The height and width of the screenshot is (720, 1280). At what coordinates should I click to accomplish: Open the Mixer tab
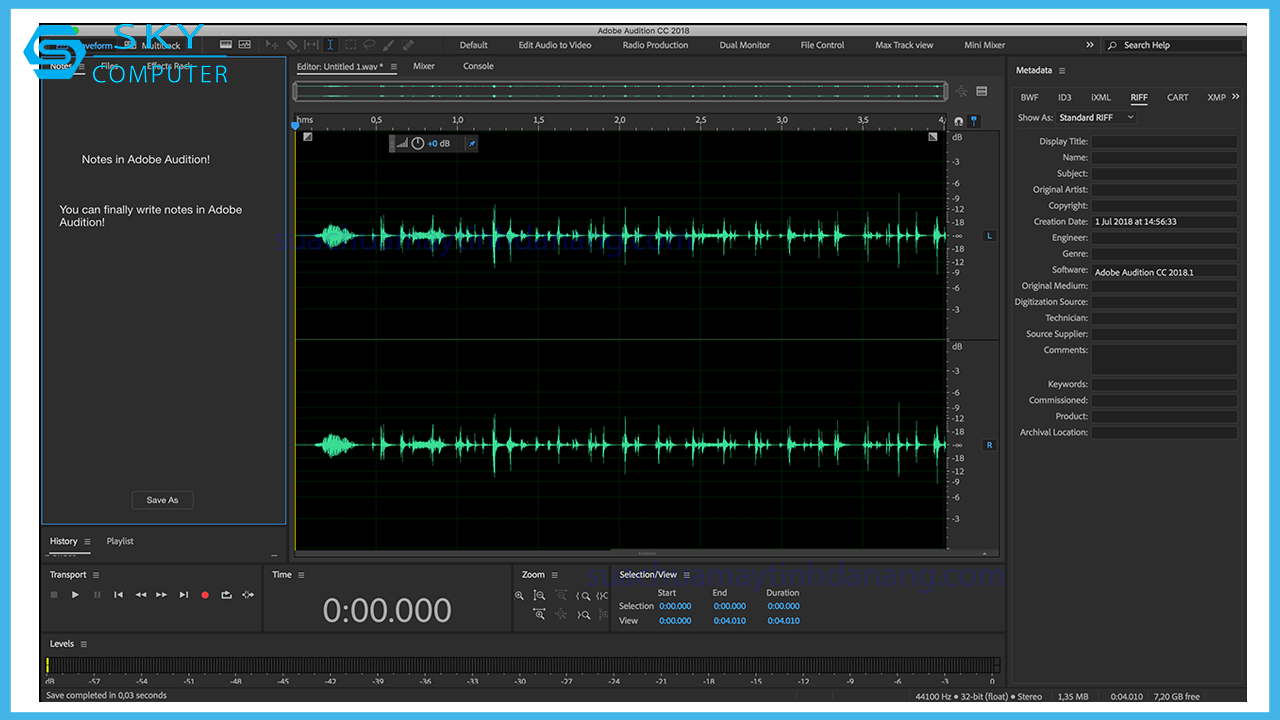tap(424, 67)
